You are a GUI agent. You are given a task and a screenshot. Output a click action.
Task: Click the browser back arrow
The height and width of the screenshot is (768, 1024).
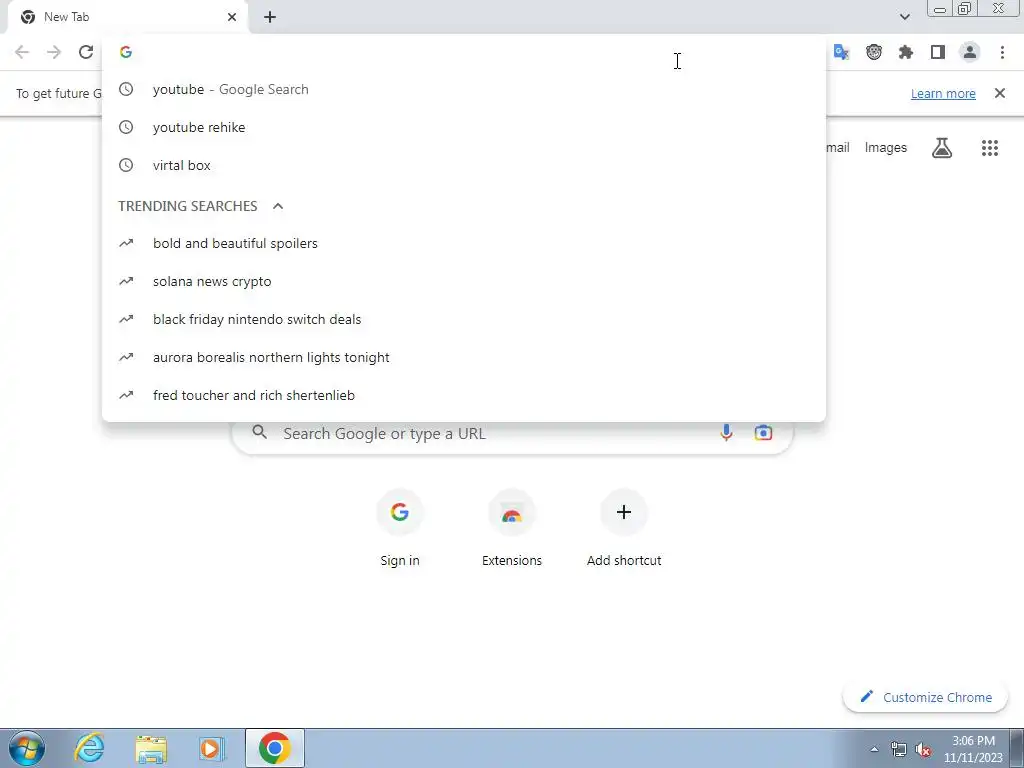coord(22,52)
